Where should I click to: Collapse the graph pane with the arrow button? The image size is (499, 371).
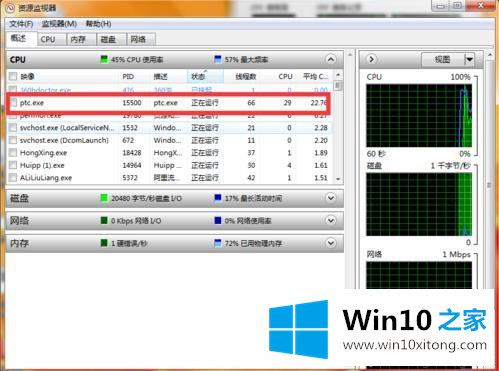coord(371,59)
